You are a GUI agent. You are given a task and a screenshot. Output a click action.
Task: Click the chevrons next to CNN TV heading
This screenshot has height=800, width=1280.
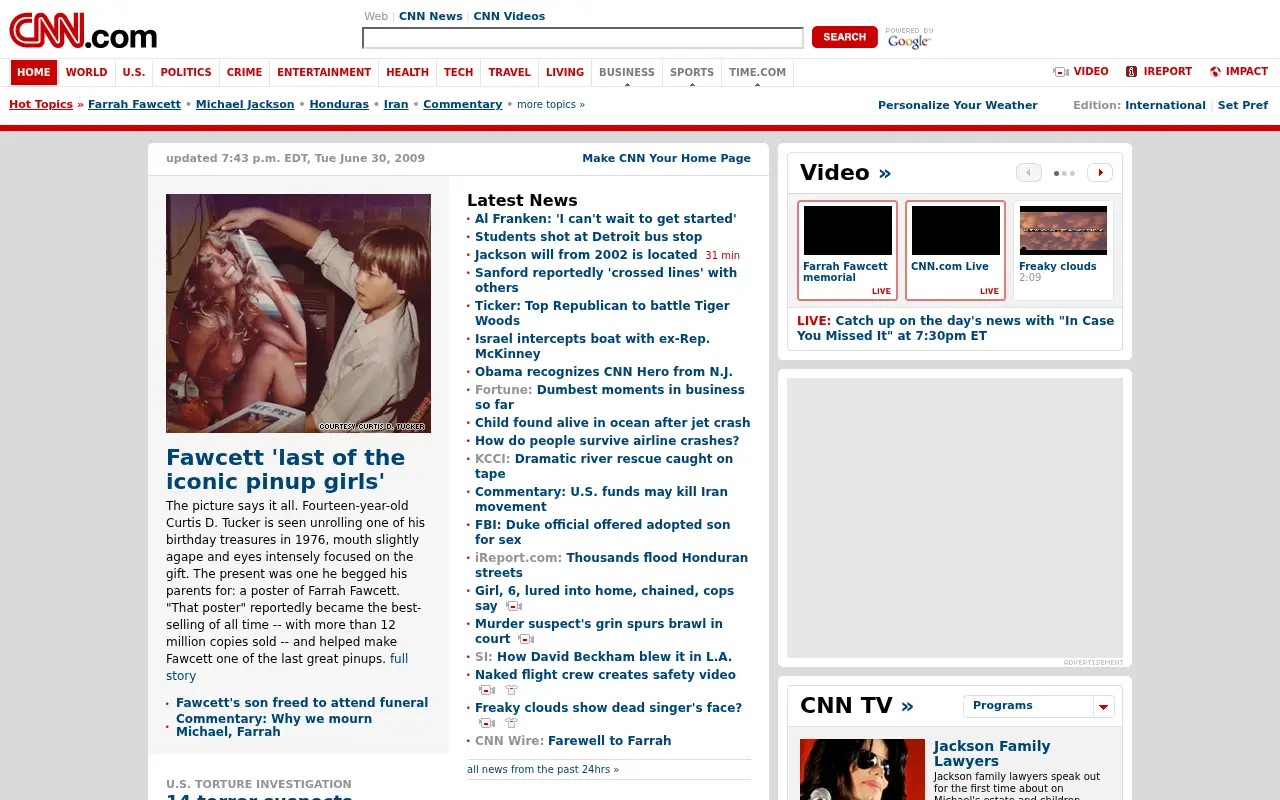click(907, 707)
